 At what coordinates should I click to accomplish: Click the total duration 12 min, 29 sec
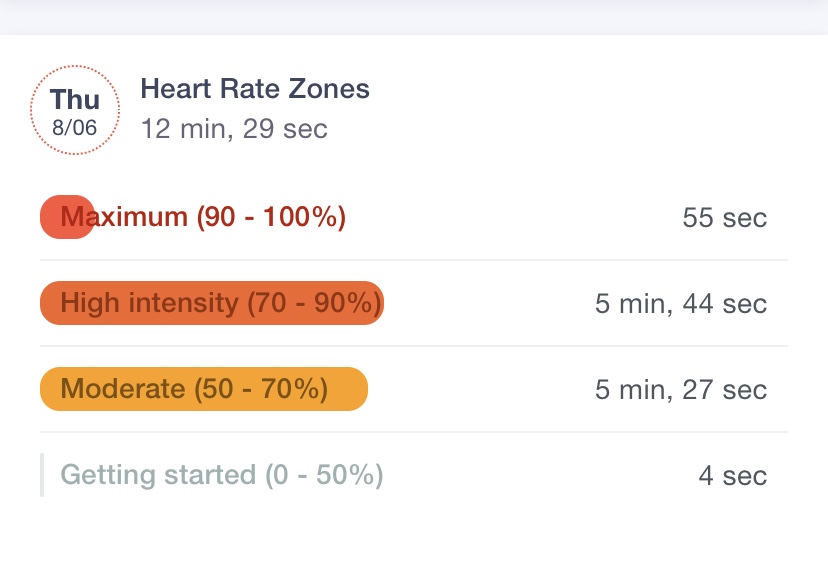pos(234,129)
